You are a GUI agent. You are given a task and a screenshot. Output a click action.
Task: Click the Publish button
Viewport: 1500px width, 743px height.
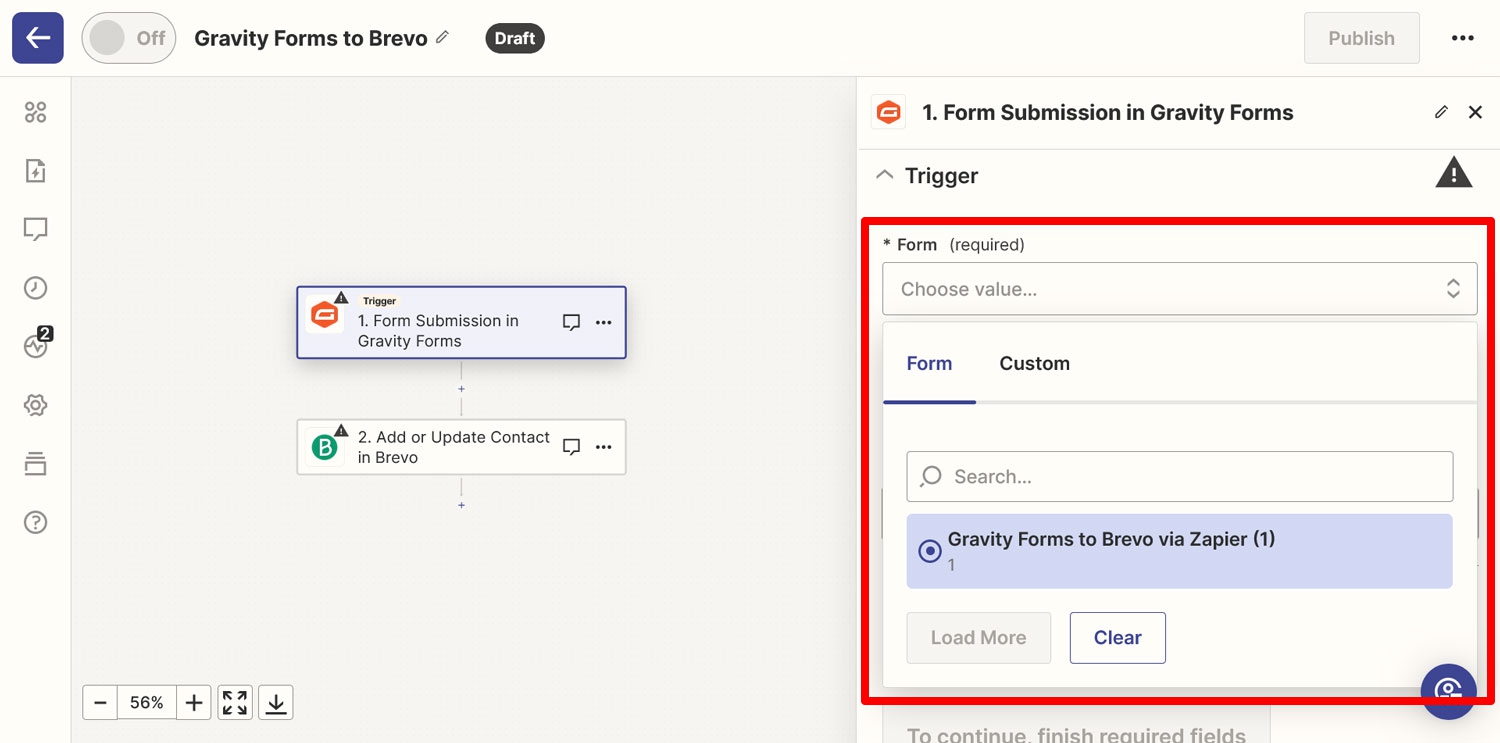point(1361,38)
